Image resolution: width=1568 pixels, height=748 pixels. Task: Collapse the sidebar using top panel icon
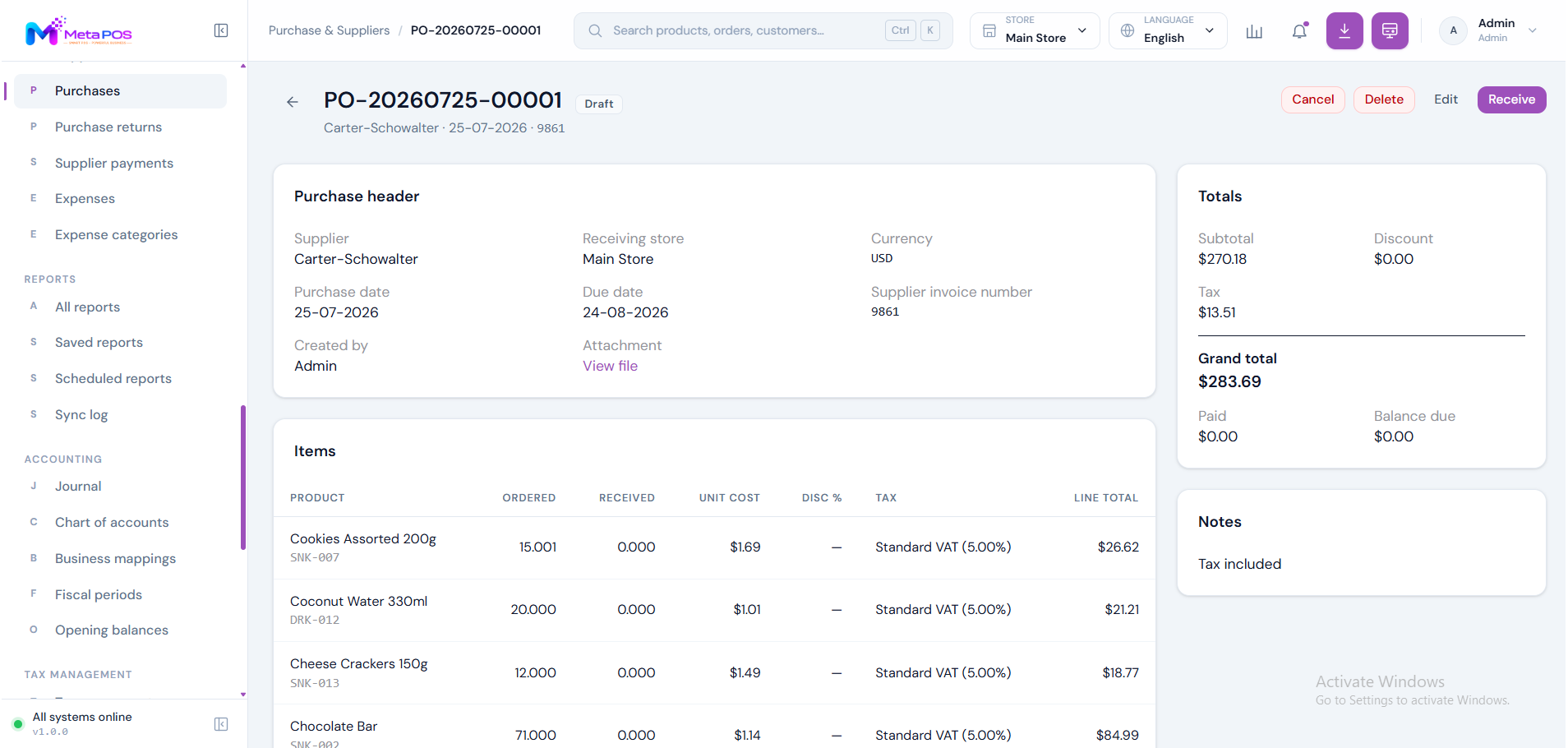click(x=221, y=30)
